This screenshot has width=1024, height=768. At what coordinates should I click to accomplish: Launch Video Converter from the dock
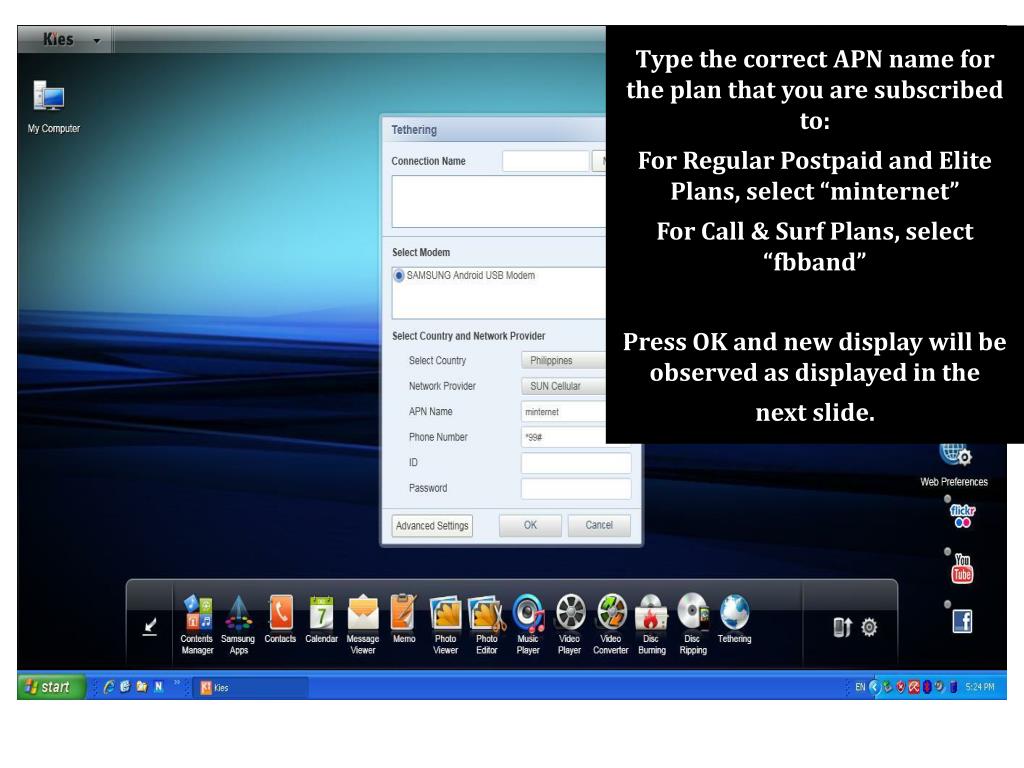[611, 623]
